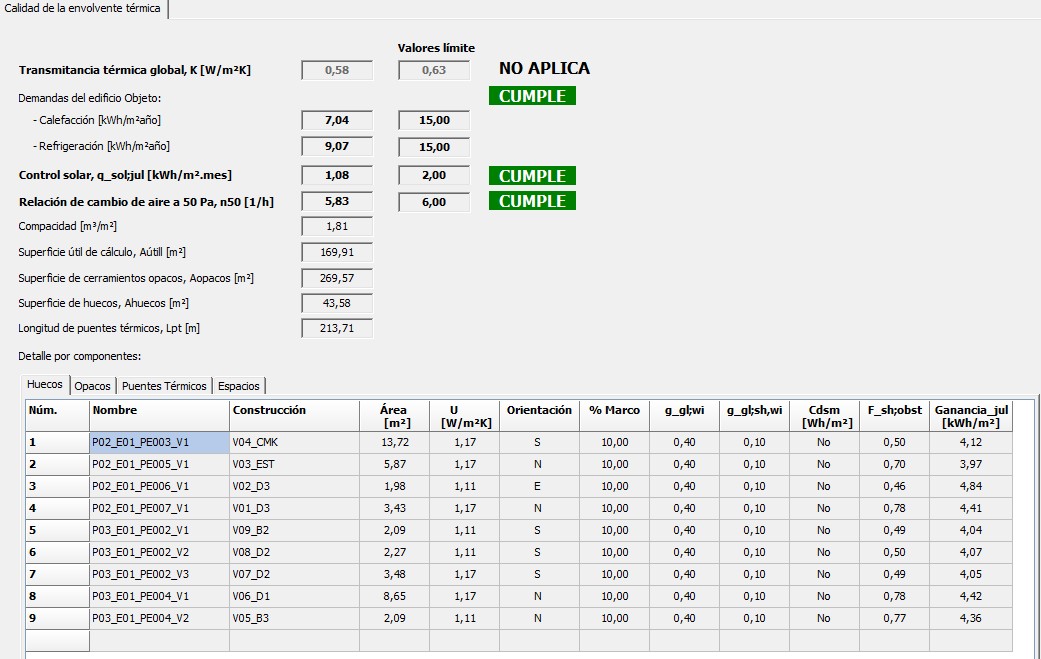1041x659 pixels.
Task: Switch to the Huecos tab
Action: click(x=45, y=384)
